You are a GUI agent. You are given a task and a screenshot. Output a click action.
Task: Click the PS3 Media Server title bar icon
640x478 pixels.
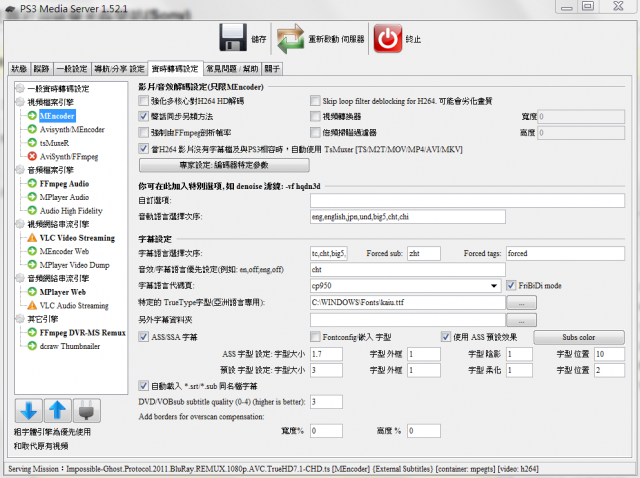coord(10,9)
